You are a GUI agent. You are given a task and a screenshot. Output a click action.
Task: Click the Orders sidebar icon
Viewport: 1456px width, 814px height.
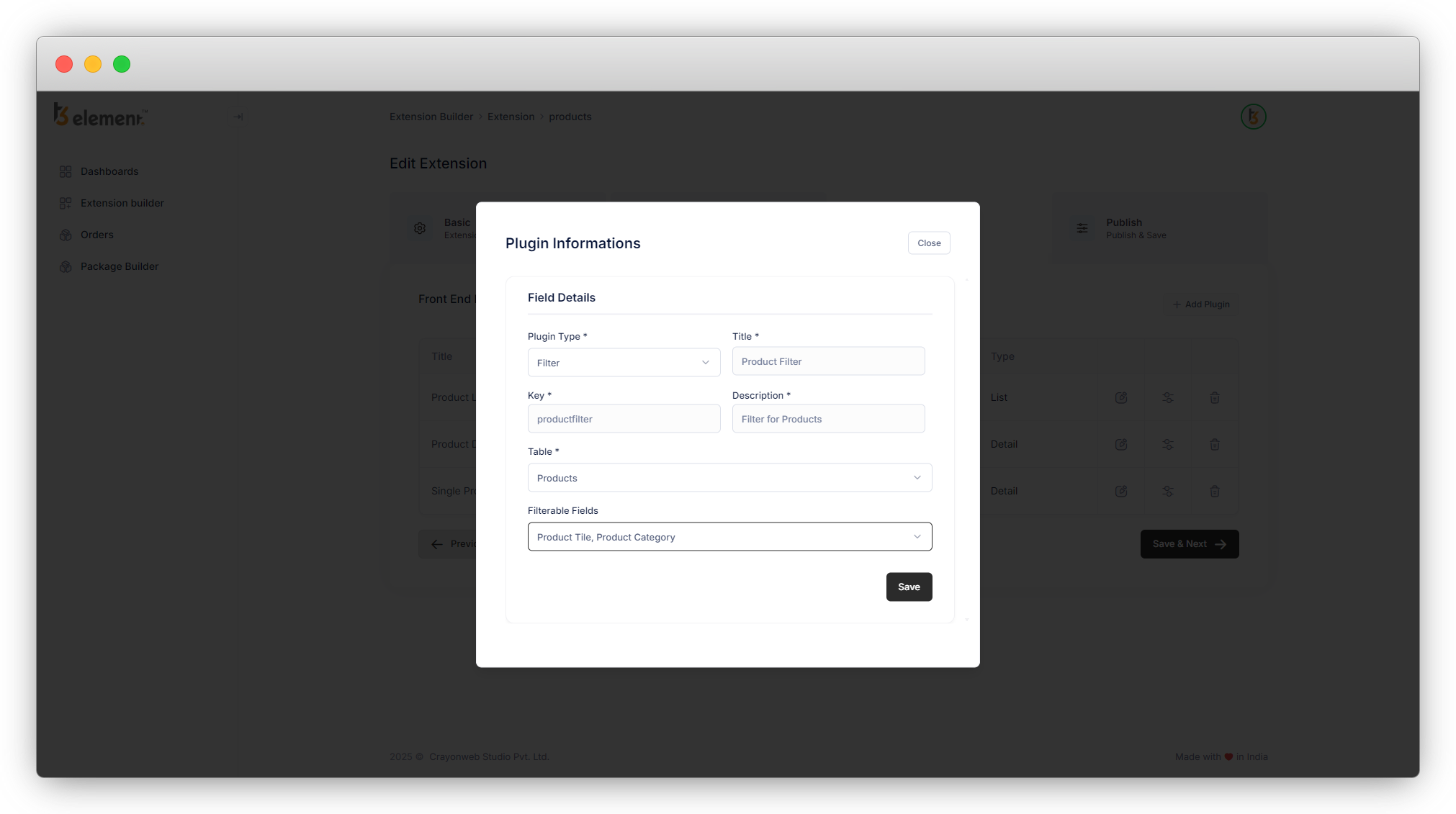[x=66, y=235]
